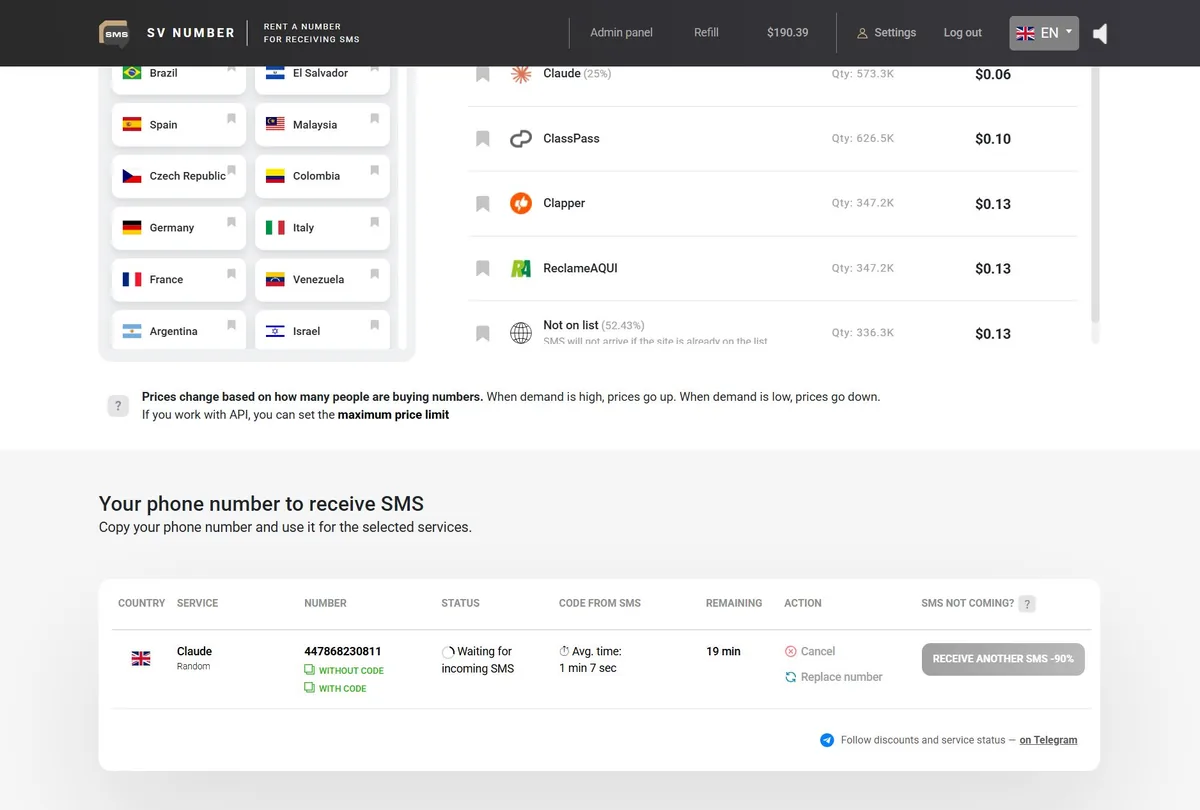Select the Colombia flag icon
1200x810 pixels.
tap(275, 176)
